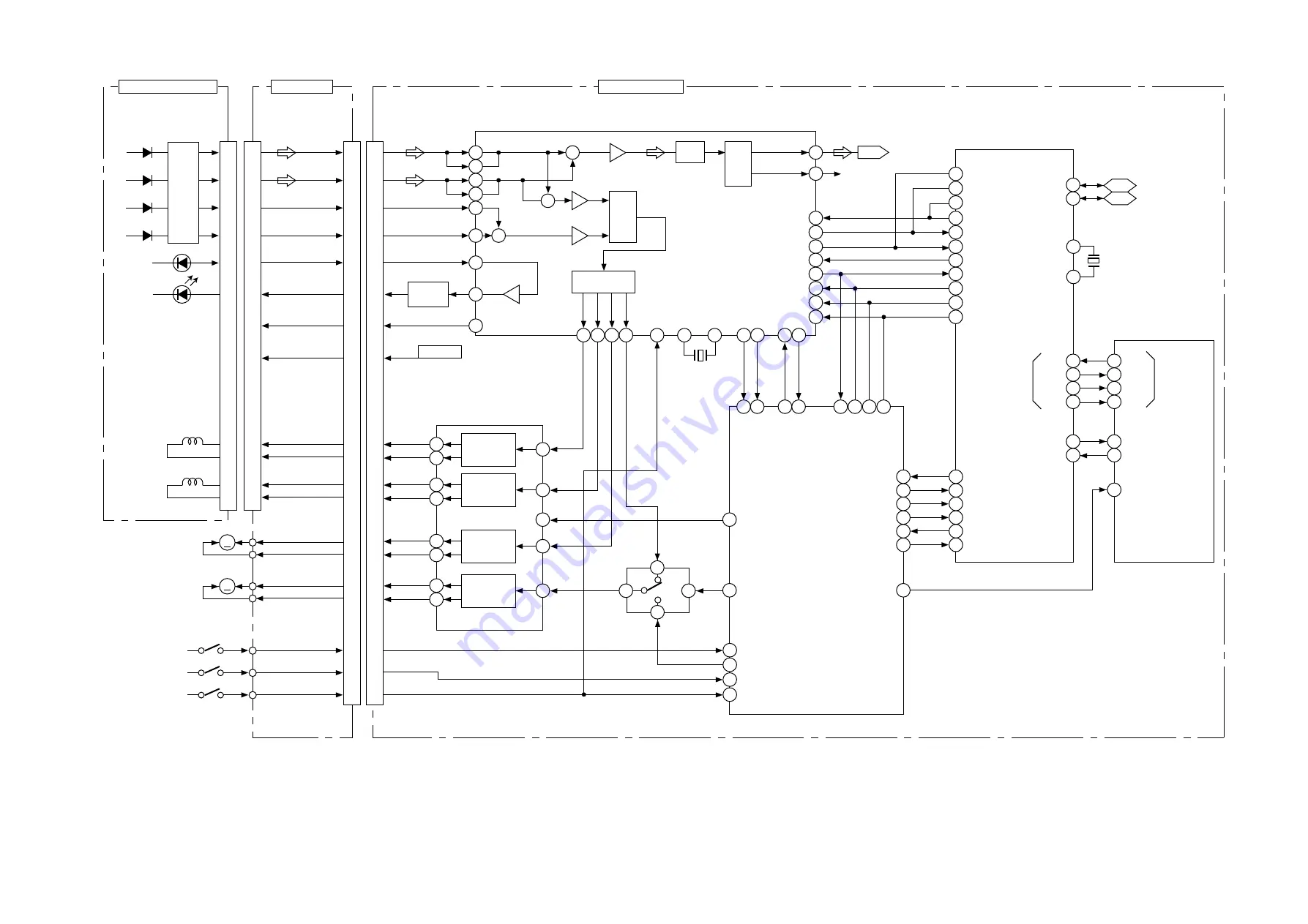Image resolution: width=1308 pixels, height=924 pixels.
Task: Click the tall block fed by four diodes
Action: click(x=183, y=192)
